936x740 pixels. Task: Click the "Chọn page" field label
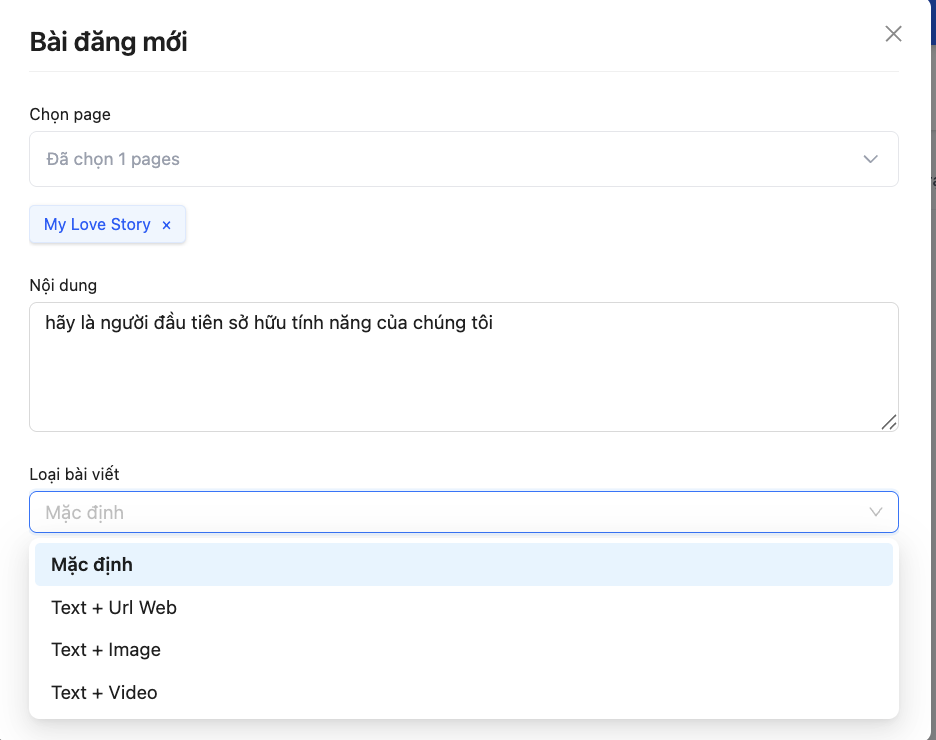click(x=70, y=114)
